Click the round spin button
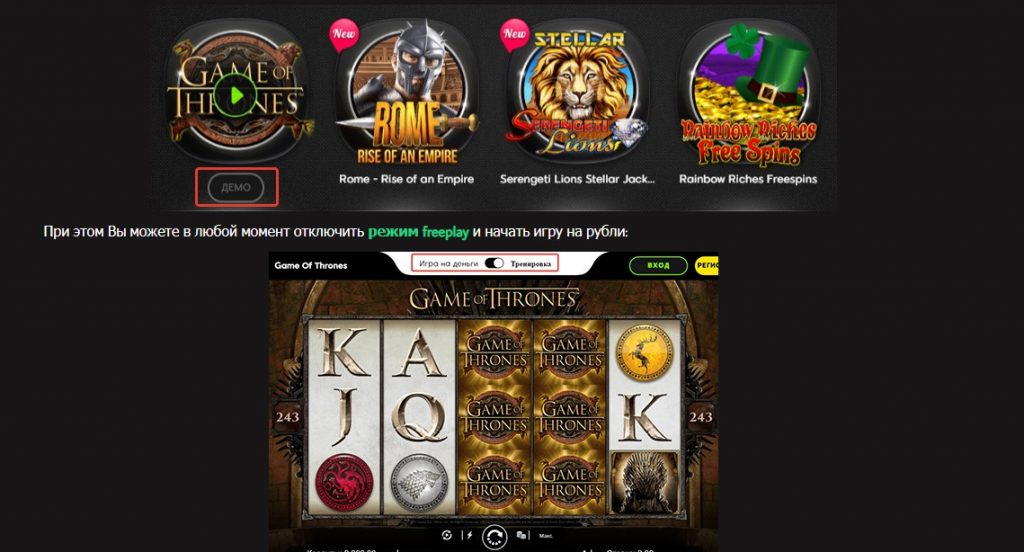1024x552 pixels. pos(494,537)
